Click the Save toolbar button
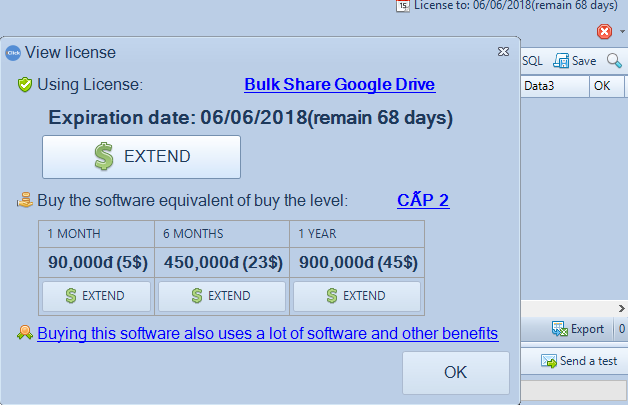 [x=575, y=61]
